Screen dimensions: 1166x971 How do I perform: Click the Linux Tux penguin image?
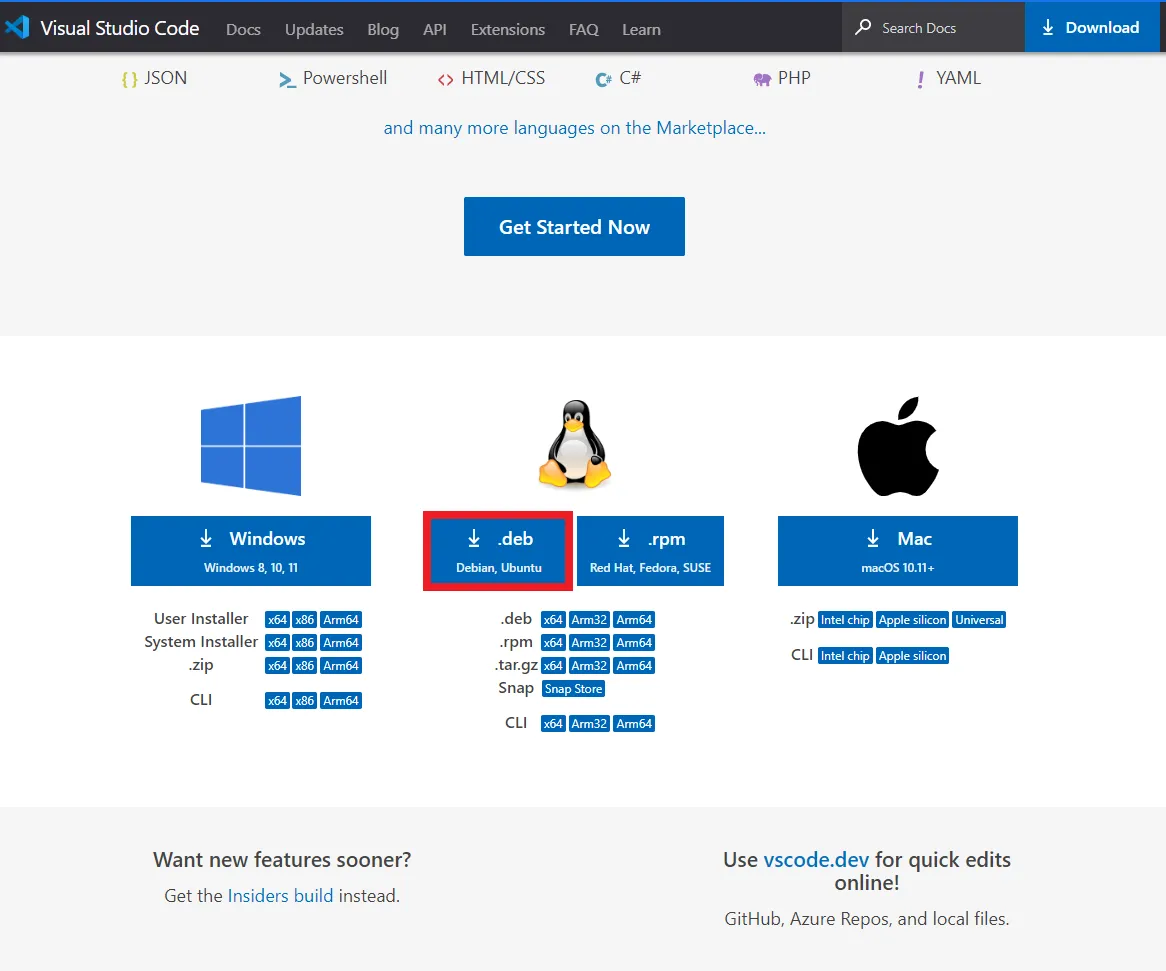(x=575, y=444)
